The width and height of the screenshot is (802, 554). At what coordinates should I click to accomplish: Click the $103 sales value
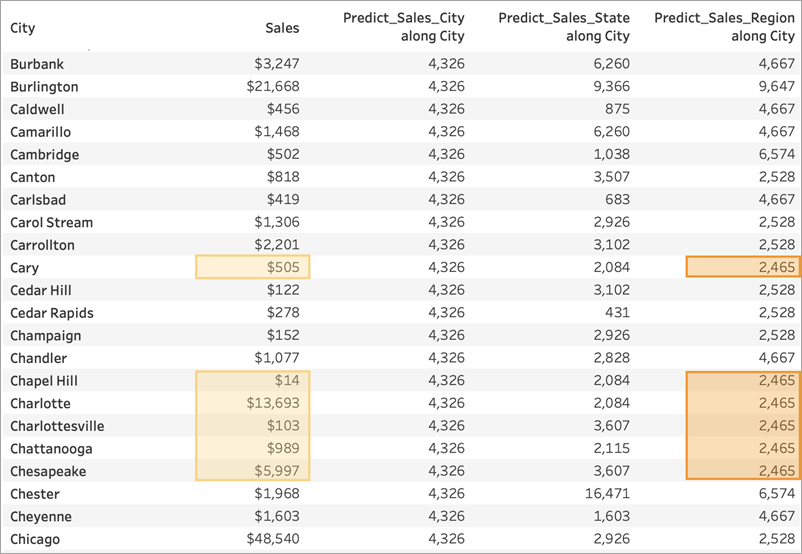pos(283,426)
